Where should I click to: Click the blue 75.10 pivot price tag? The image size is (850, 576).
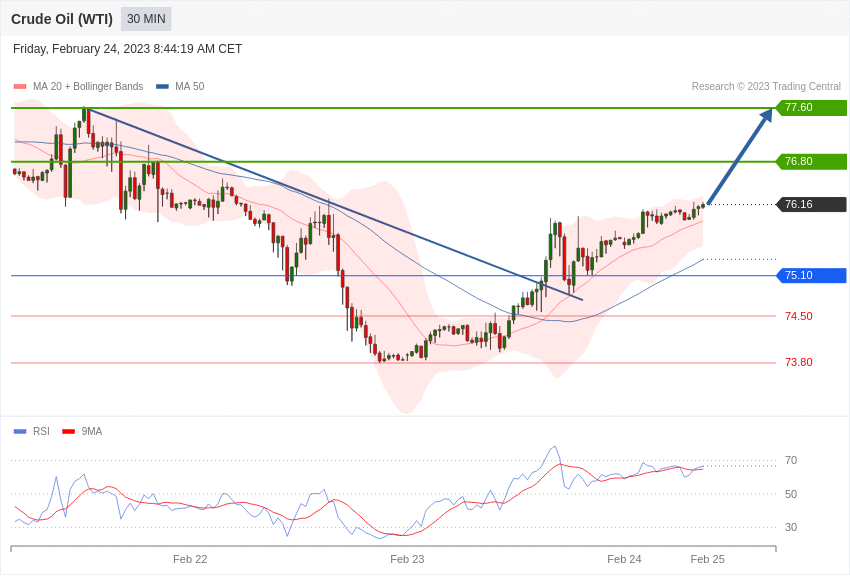pos(812,275)
